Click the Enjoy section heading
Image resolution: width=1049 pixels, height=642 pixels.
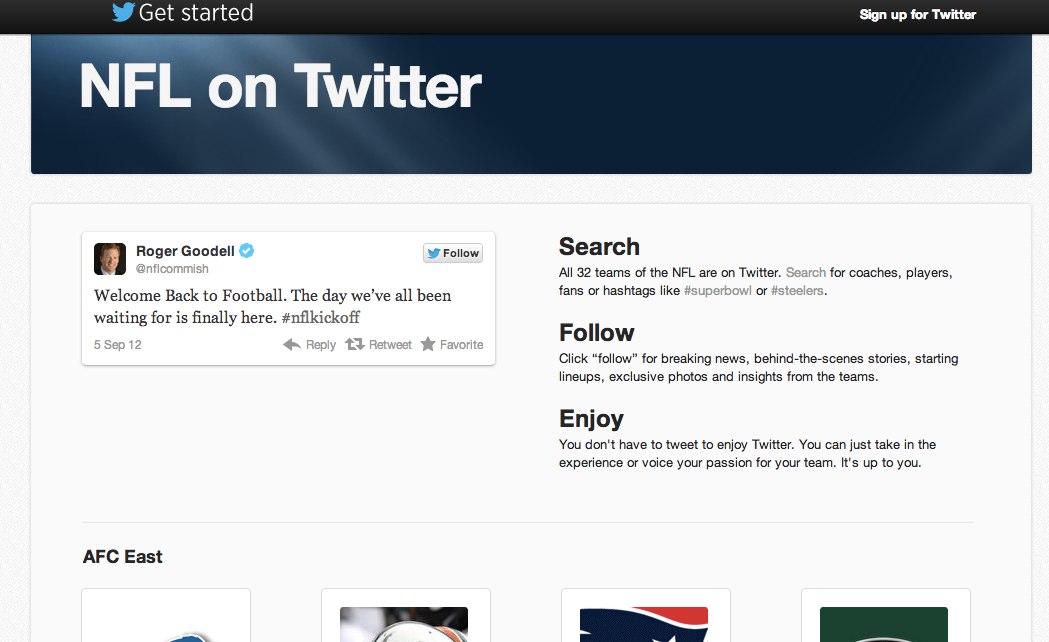click(x=591, y=419)
